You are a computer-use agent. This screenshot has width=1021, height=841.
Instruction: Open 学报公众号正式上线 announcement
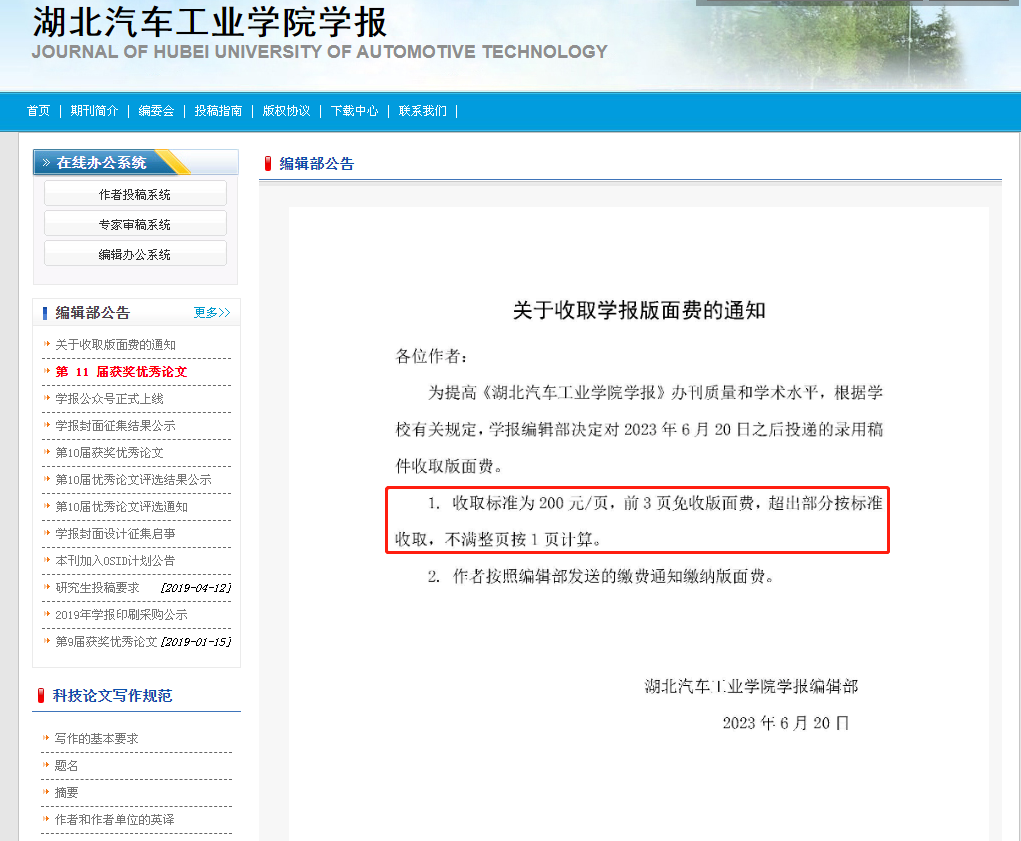[x=109, y=398]
